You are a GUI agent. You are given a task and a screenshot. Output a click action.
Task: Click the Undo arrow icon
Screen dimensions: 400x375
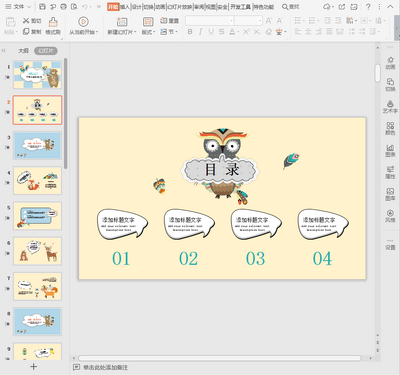tap(85, 7)
